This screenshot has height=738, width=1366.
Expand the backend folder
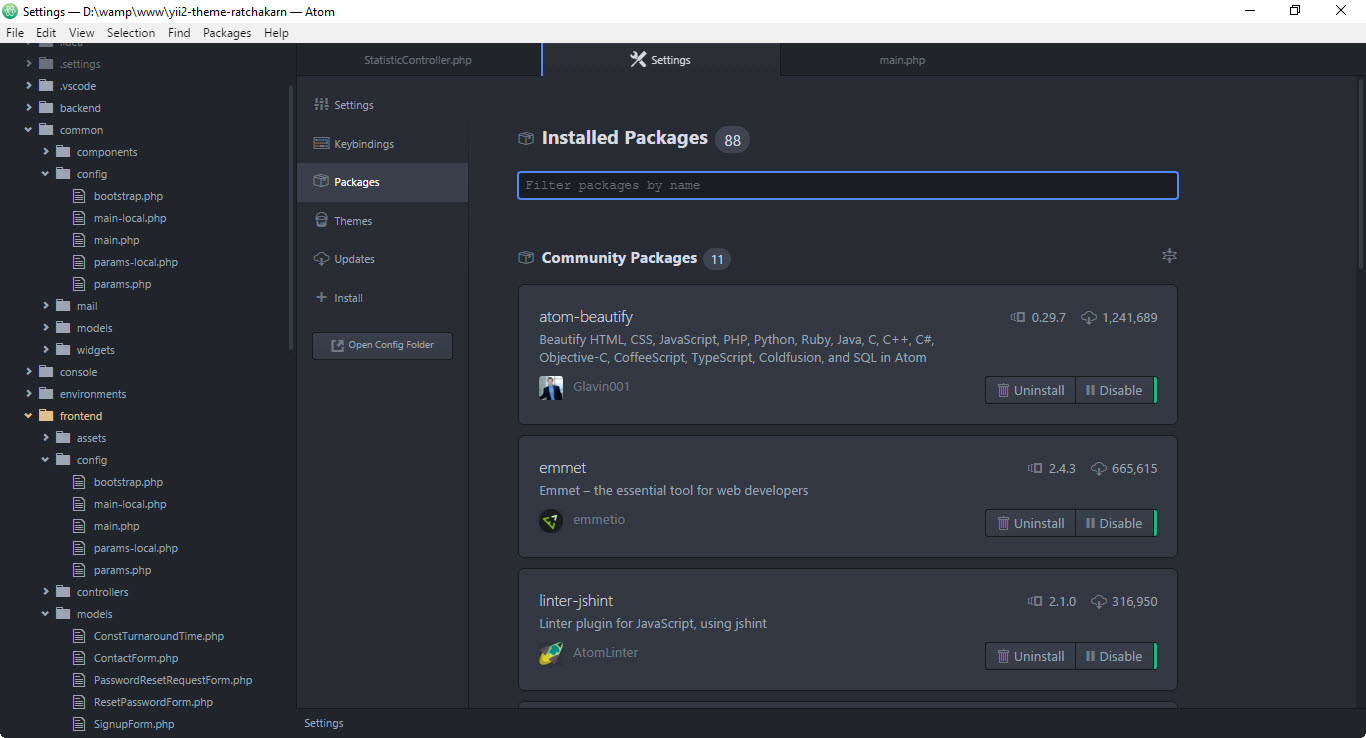(29, 108)
